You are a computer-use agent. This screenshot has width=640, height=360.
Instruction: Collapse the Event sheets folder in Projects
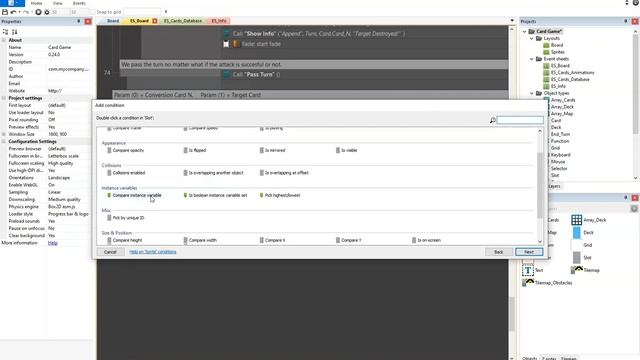pyautogui.click(x=531, y=59)
